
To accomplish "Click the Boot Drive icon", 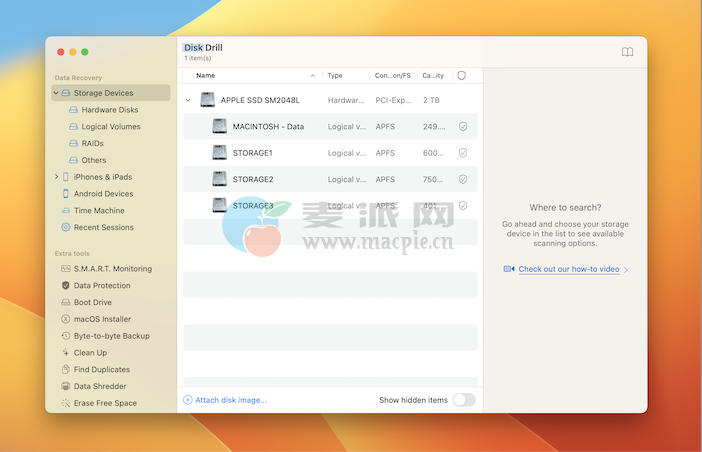I will [66, 302].
